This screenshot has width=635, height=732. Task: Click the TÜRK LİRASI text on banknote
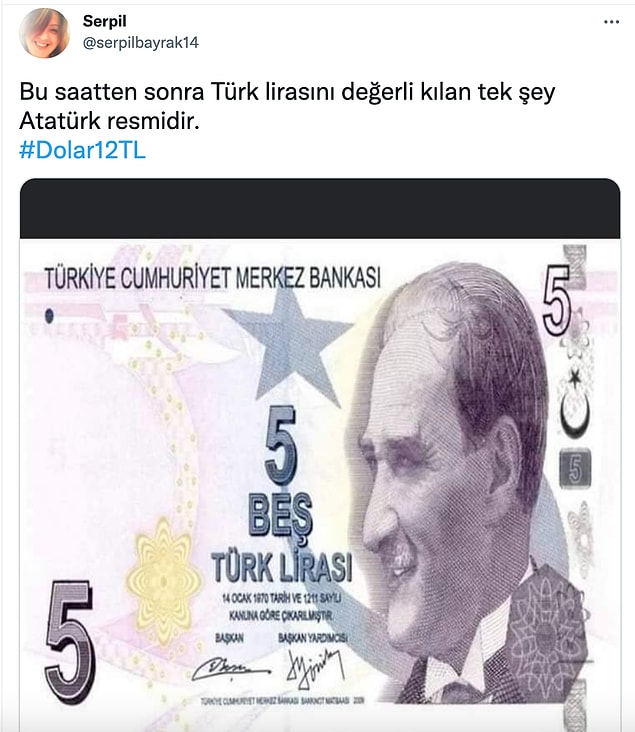pyautogui.click(x=282, y=568)
